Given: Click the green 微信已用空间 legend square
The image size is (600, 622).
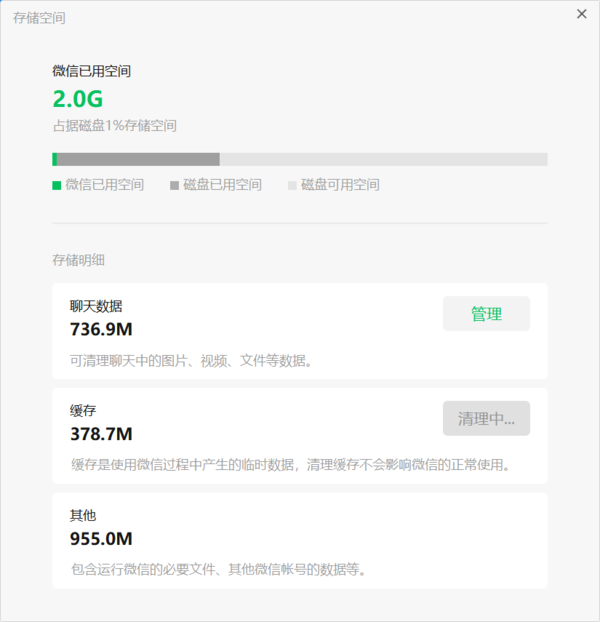Looking at the screenshot, I should pos(56,185).
